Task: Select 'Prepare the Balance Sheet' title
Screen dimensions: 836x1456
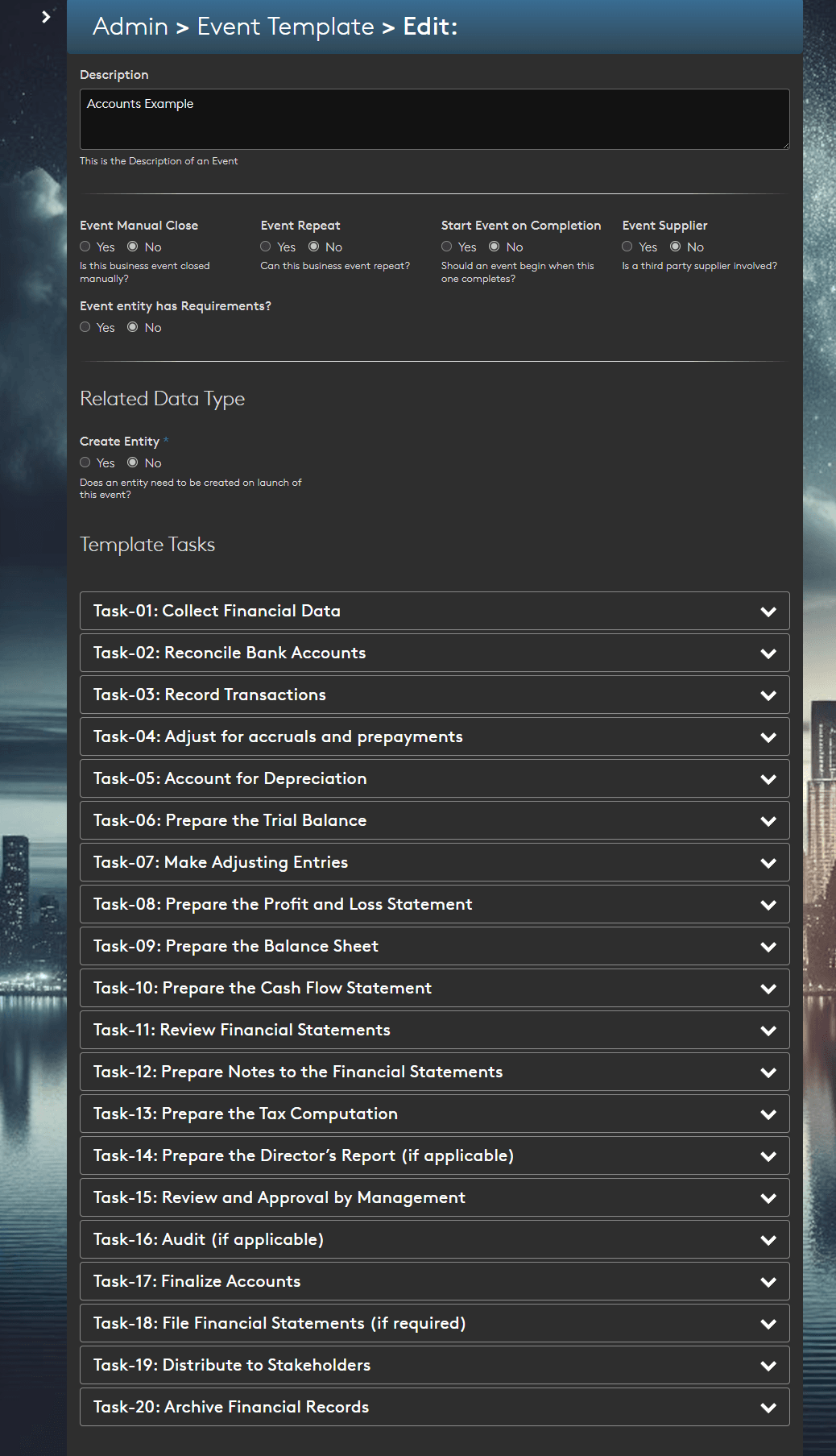Action: 272,946
